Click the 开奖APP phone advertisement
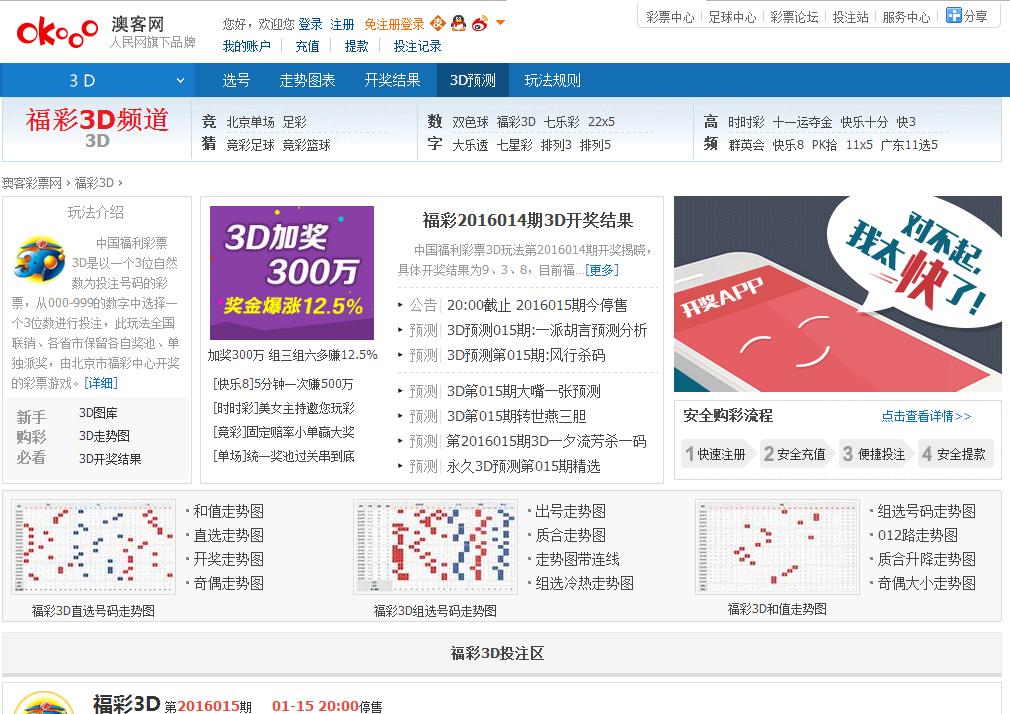The height and width of the screenshot is (714, 1010). [838, 294]
